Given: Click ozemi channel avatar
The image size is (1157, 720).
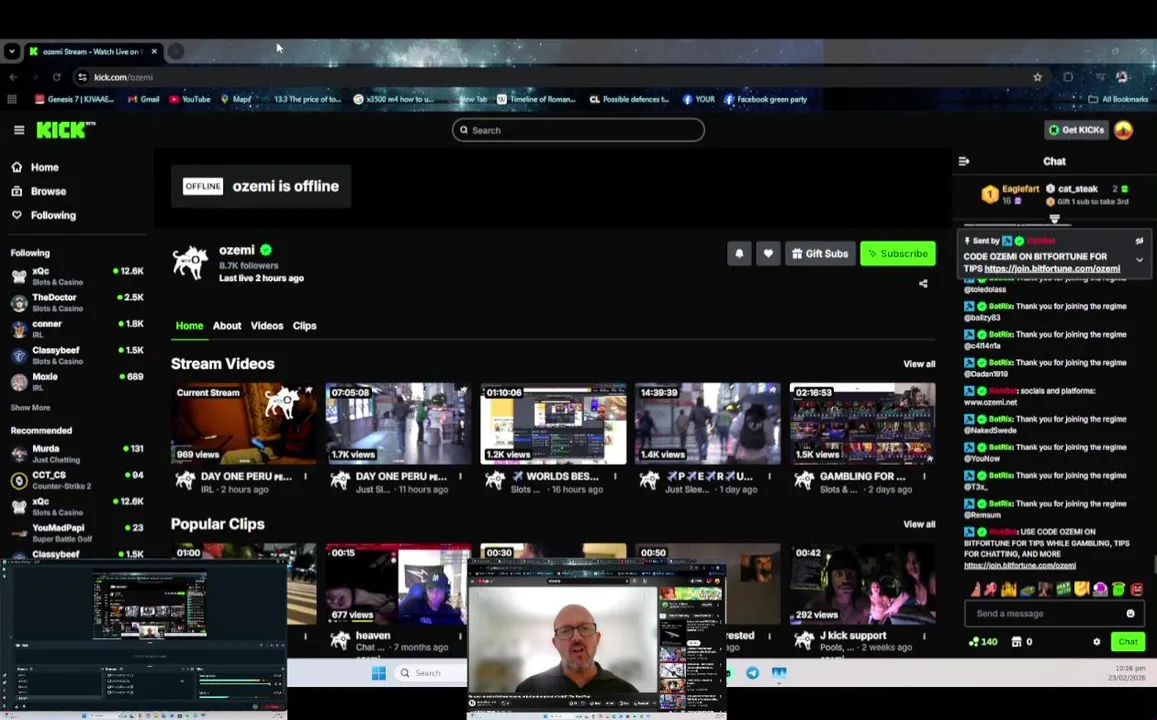Looking at the screenshot, I should pos(190,263).
